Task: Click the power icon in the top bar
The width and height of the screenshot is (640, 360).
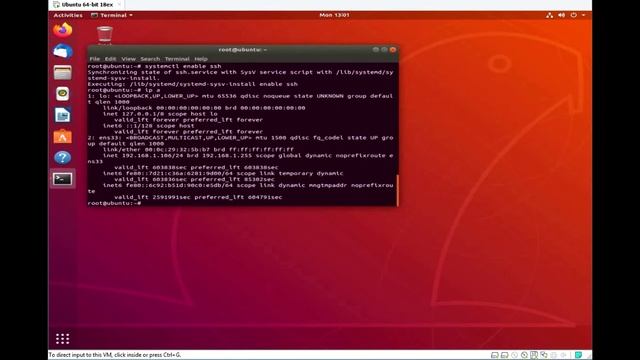Action: (x=573, y=15)
